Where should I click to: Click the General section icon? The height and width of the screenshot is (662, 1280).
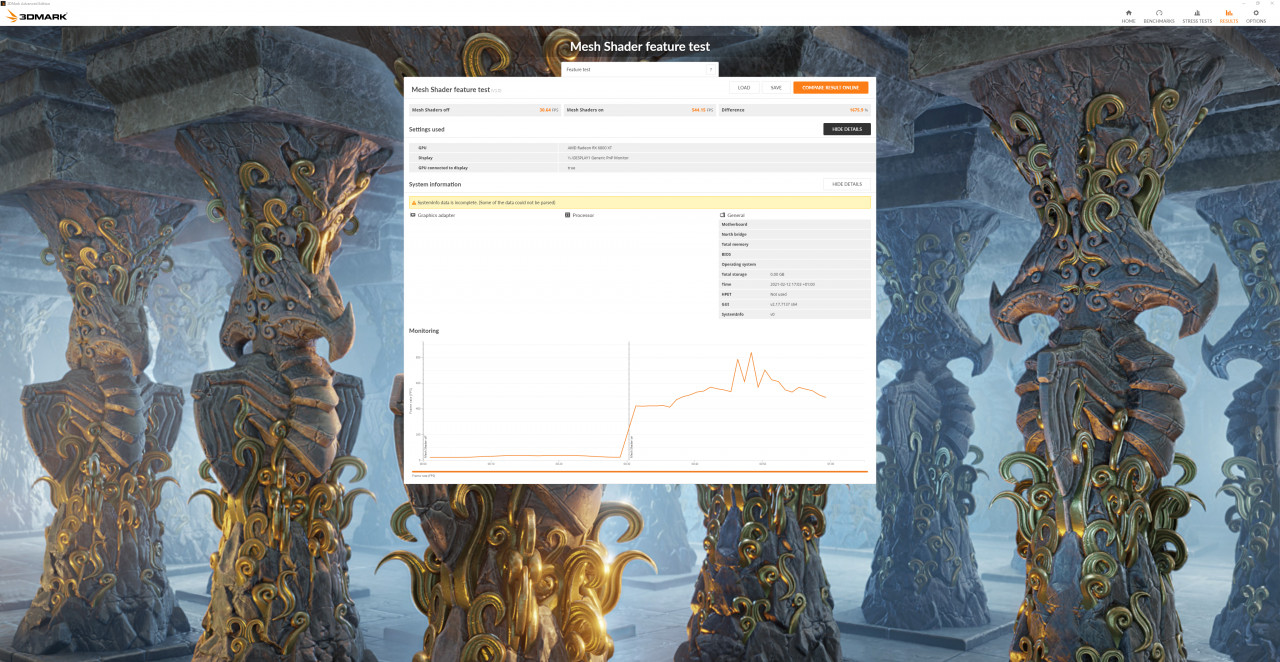723,215
